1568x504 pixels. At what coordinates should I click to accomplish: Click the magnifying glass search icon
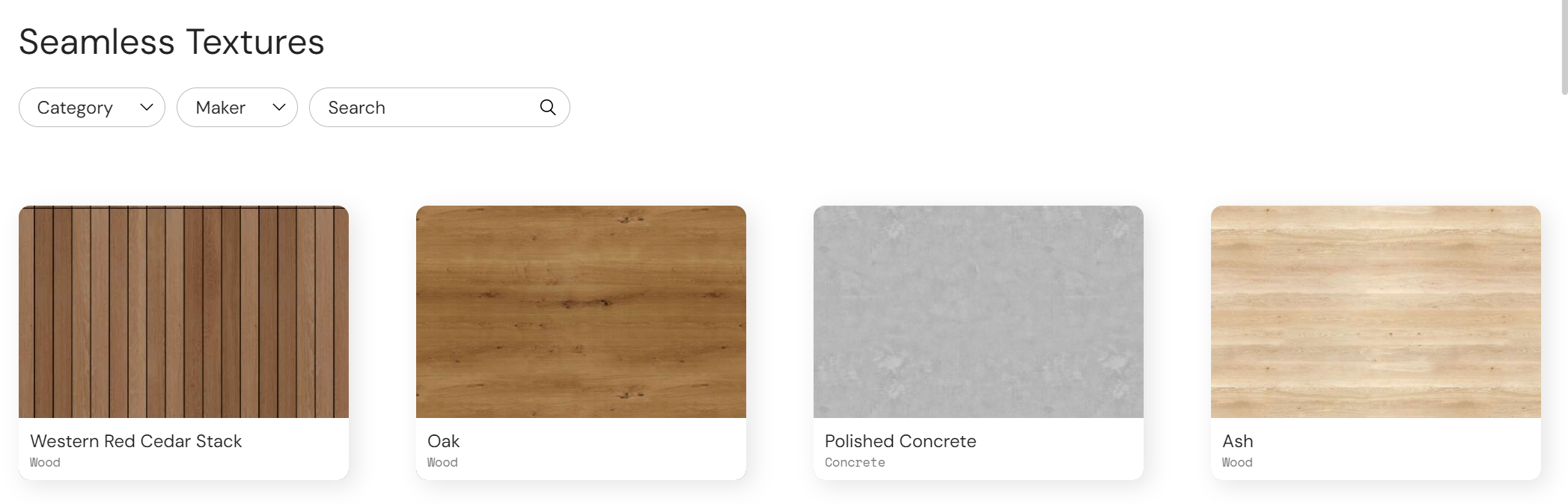click(548, 108)
